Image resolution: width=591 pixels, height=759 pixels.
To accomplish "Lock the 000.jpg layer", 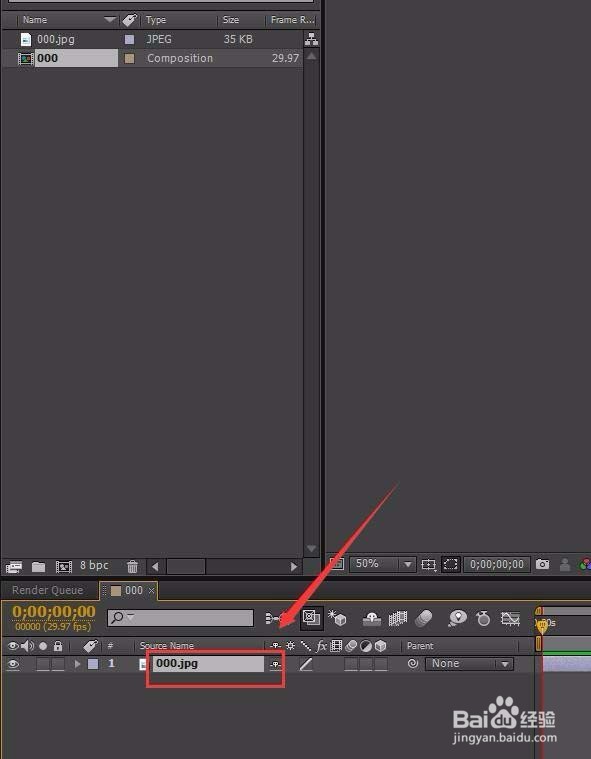I will point(58,664).
